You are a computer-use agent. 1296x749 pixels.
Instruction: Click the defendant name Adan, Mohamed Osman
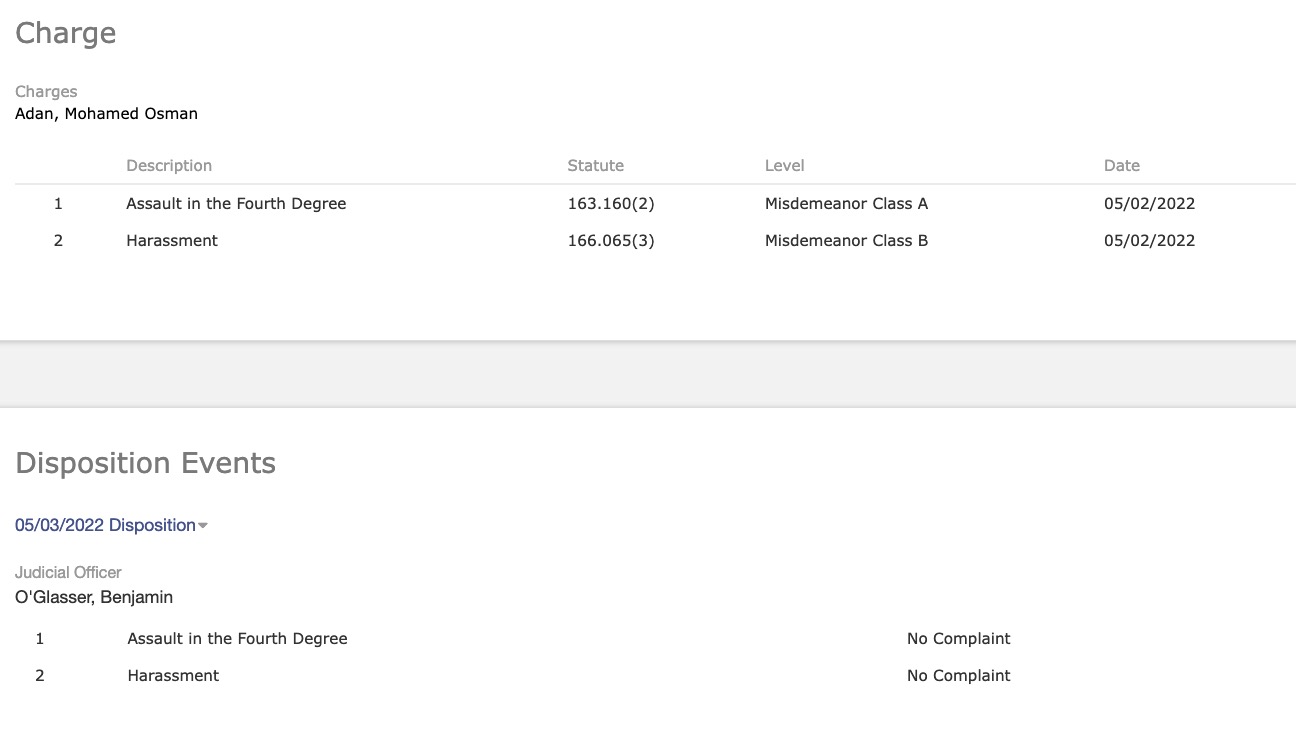point(106,114)
